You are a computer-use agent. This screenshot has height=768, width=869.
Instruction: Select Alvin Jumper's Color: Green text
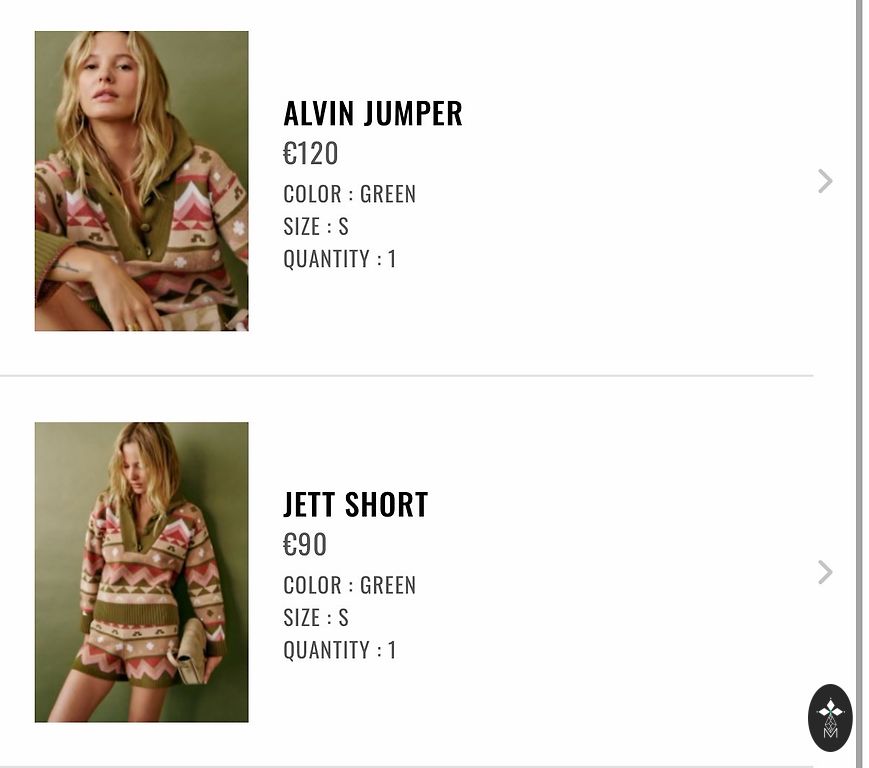[349, 194]
